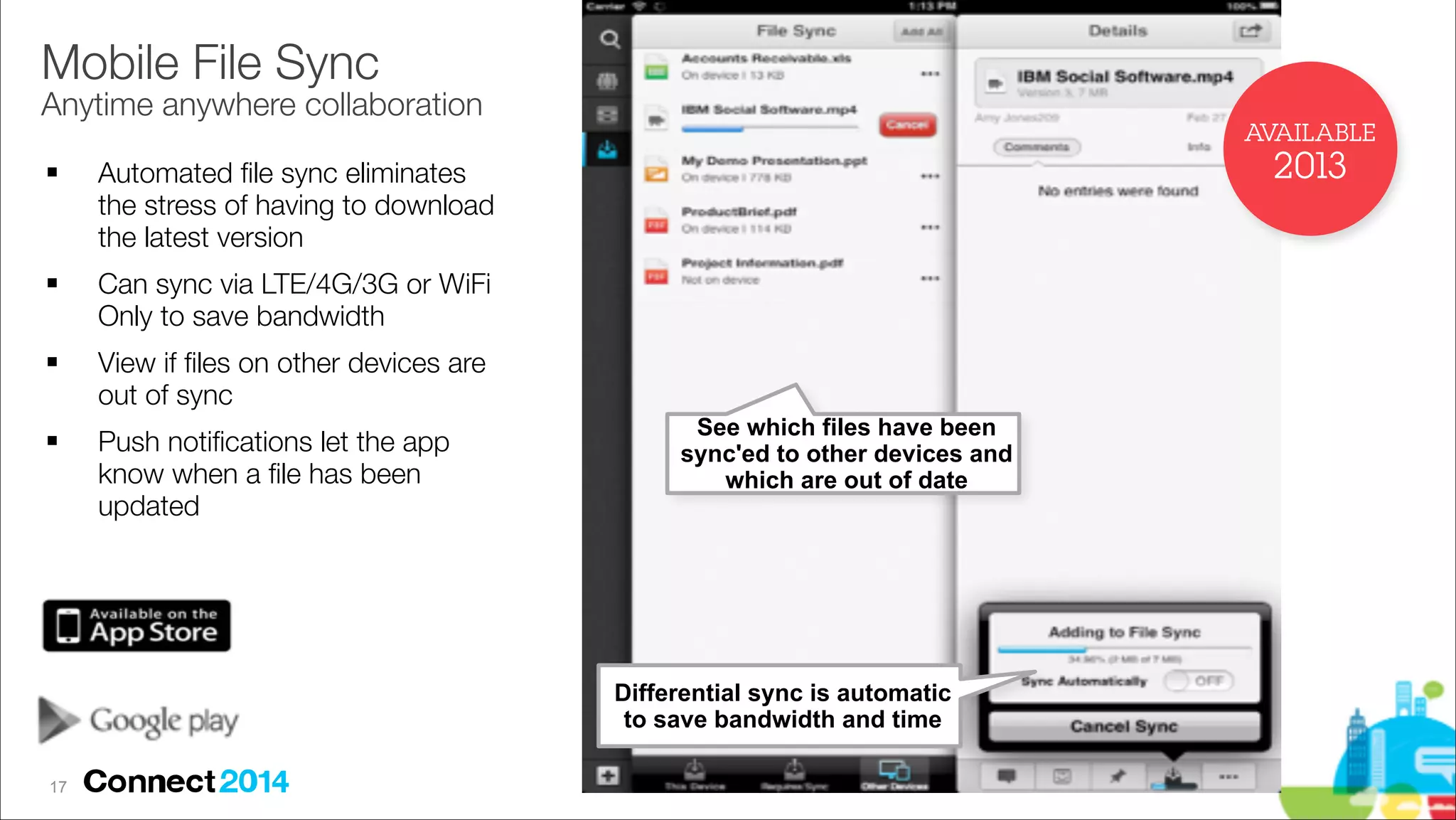Click the Available on the App Store badge
The height and width of the screenshot is (820, 1456).
tap(136, 626)
